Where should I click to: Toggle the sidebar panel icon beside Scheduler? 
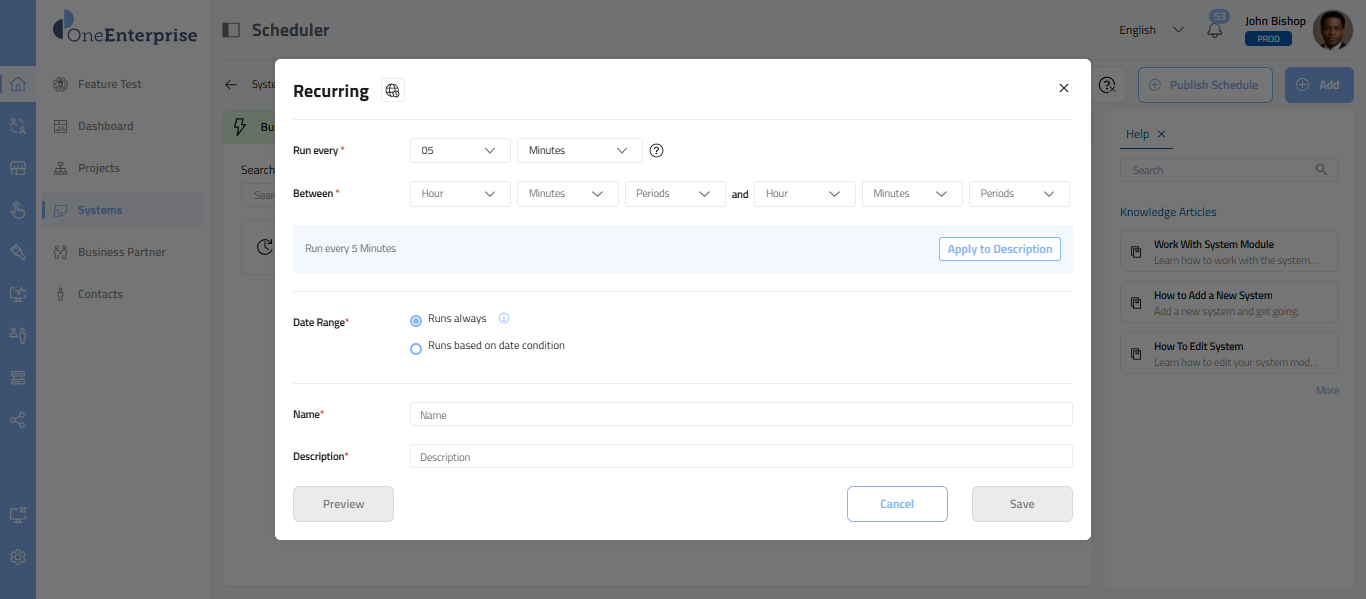point(231,30)
